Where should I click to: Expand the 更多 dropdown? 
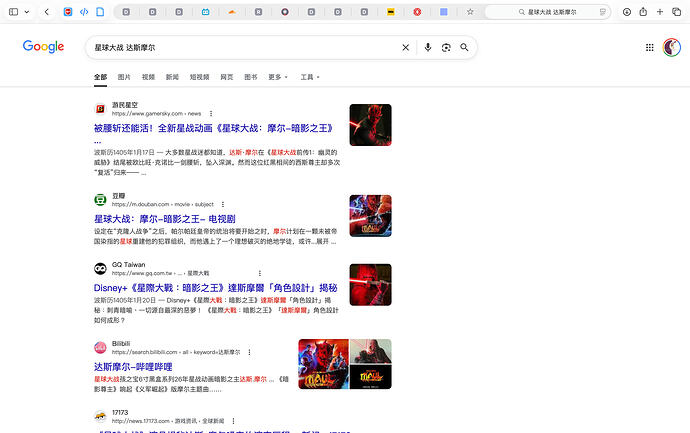click(278, 77)
